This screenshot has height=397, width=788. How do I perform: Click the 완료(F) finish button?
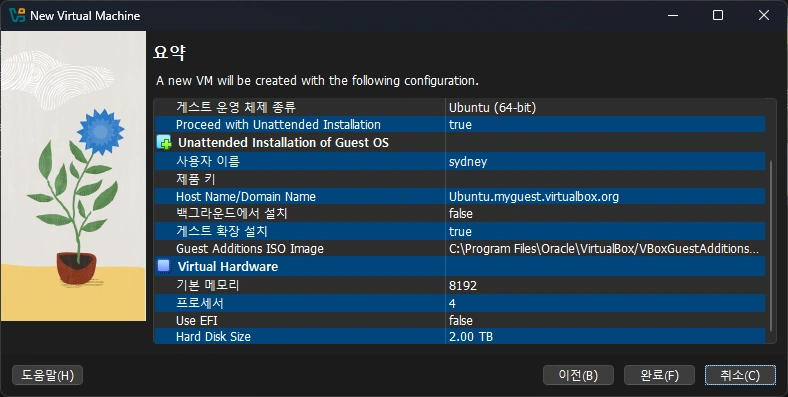pyautogui.click(x=659, y=375)
